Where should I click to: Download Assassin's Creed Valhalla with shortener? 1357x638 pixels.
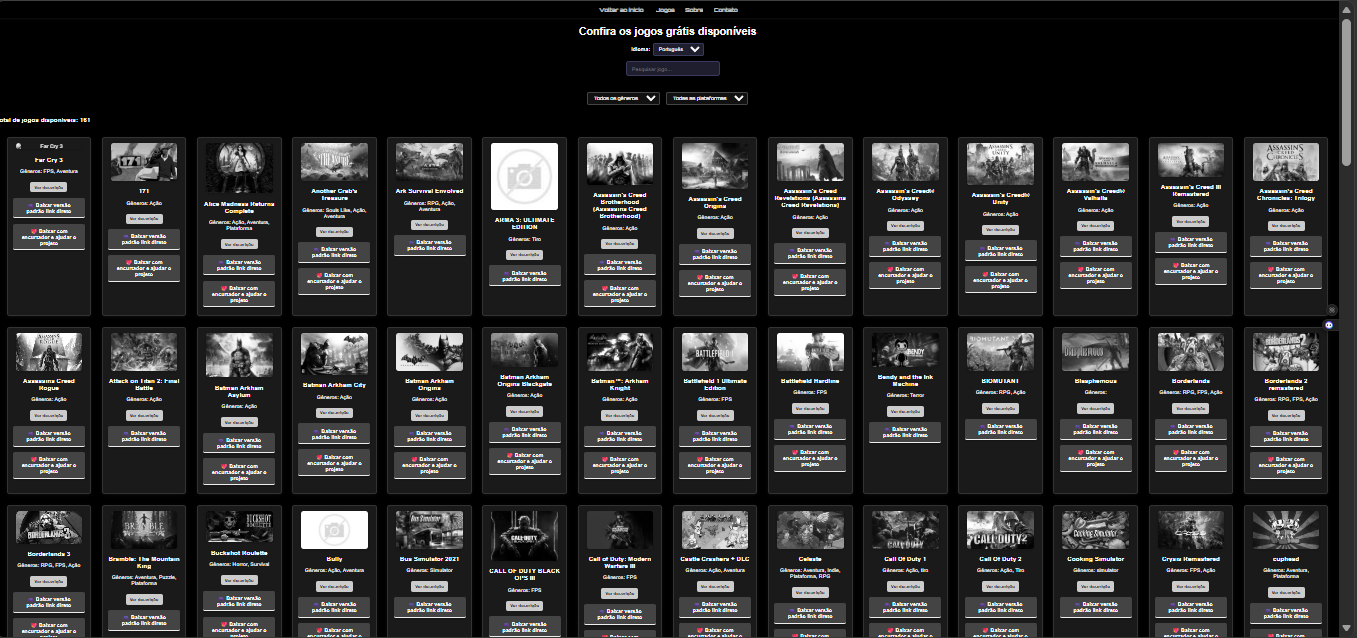pos(1096,275)
